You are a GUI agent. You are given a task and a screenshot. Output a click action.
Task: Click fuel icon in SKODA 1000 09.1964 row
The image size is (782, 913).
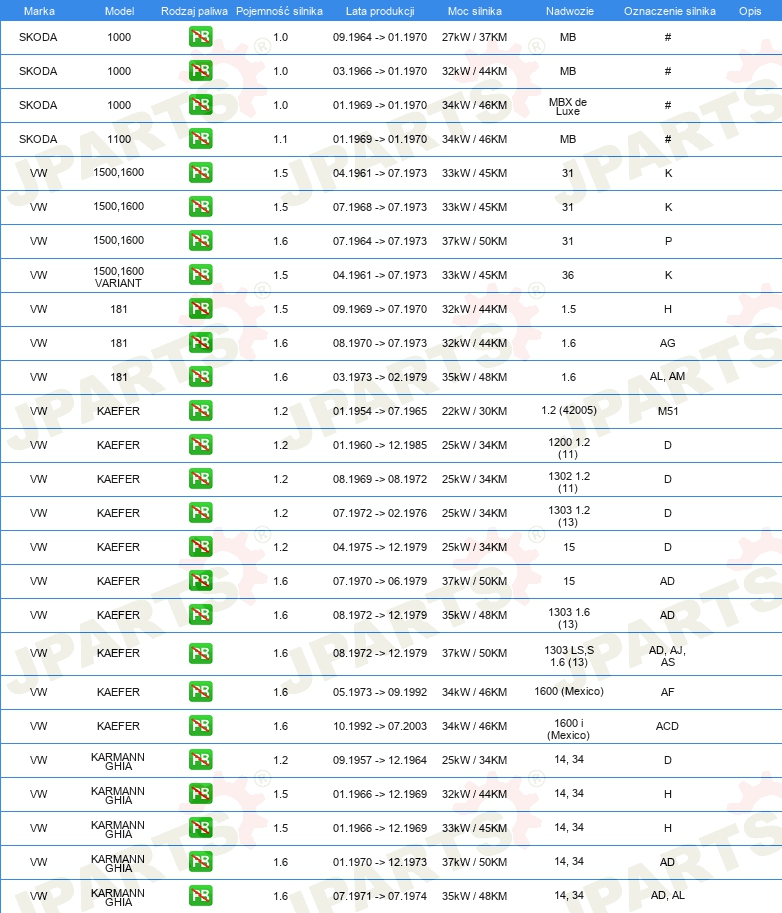tap(200, 37)
